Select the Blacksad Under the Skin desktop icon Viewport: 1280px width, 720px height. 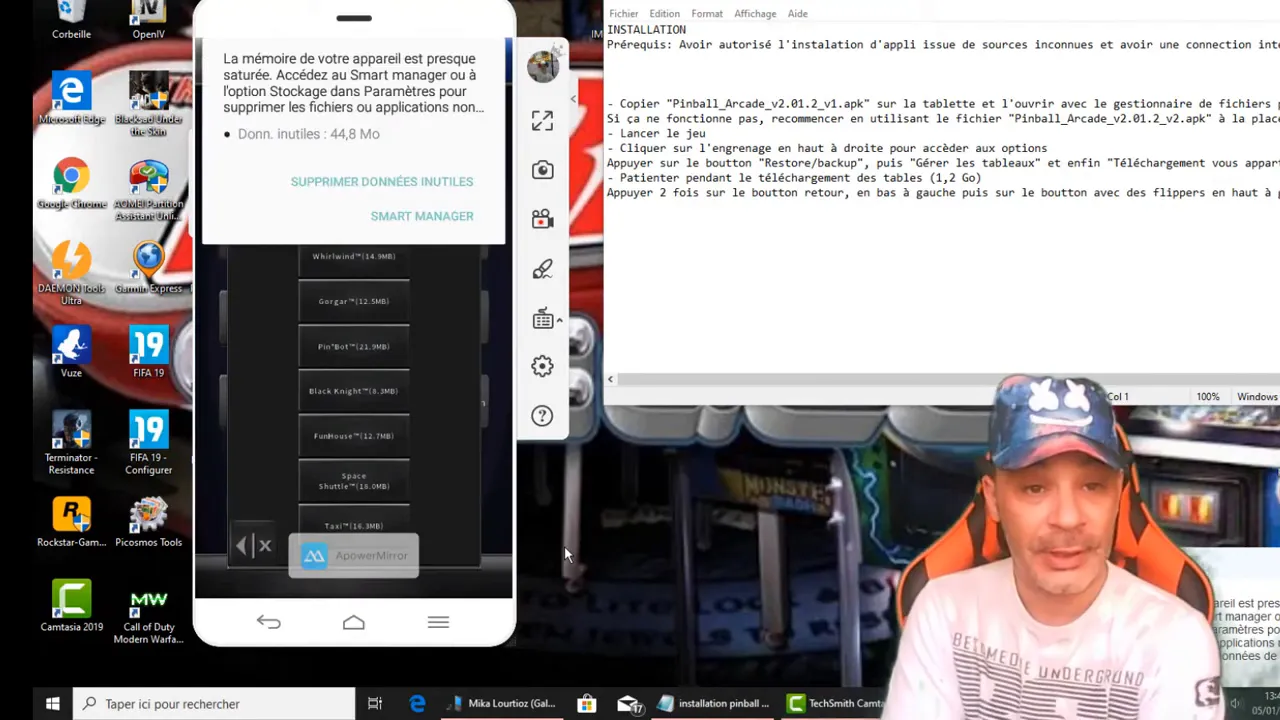(148, 105)
